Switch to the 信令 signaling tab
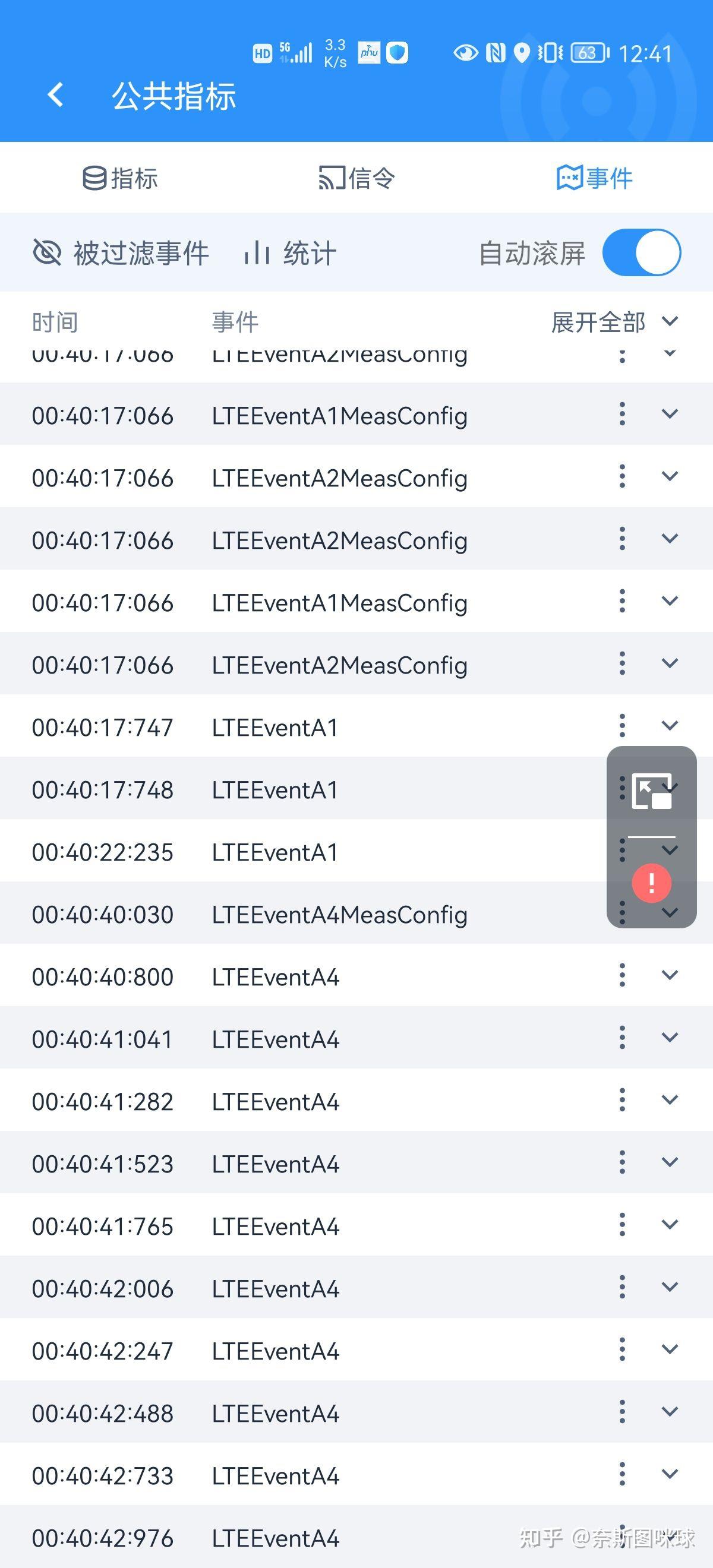Screen dimensions: 713x1568 (x=357, y=178)
